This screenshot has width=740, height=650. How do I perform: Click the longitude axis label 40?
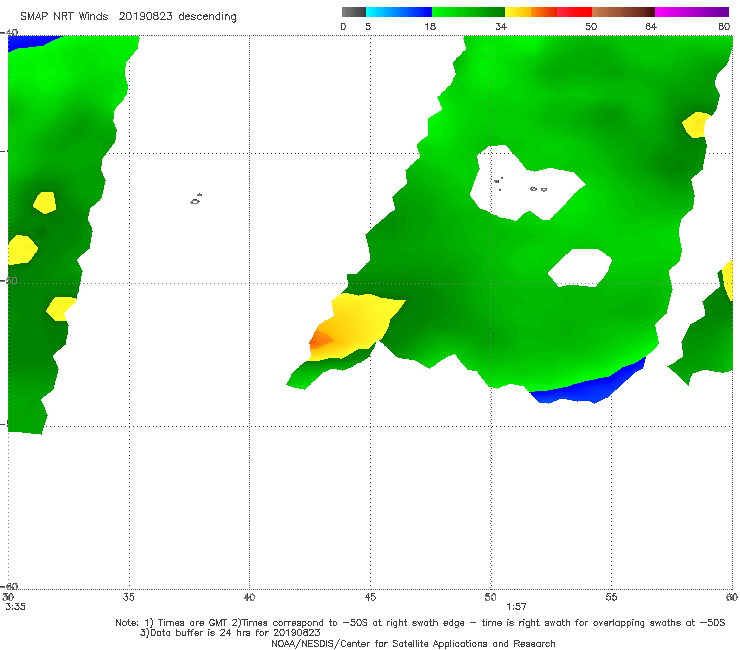pyautogui.click(x=249, y=597)
